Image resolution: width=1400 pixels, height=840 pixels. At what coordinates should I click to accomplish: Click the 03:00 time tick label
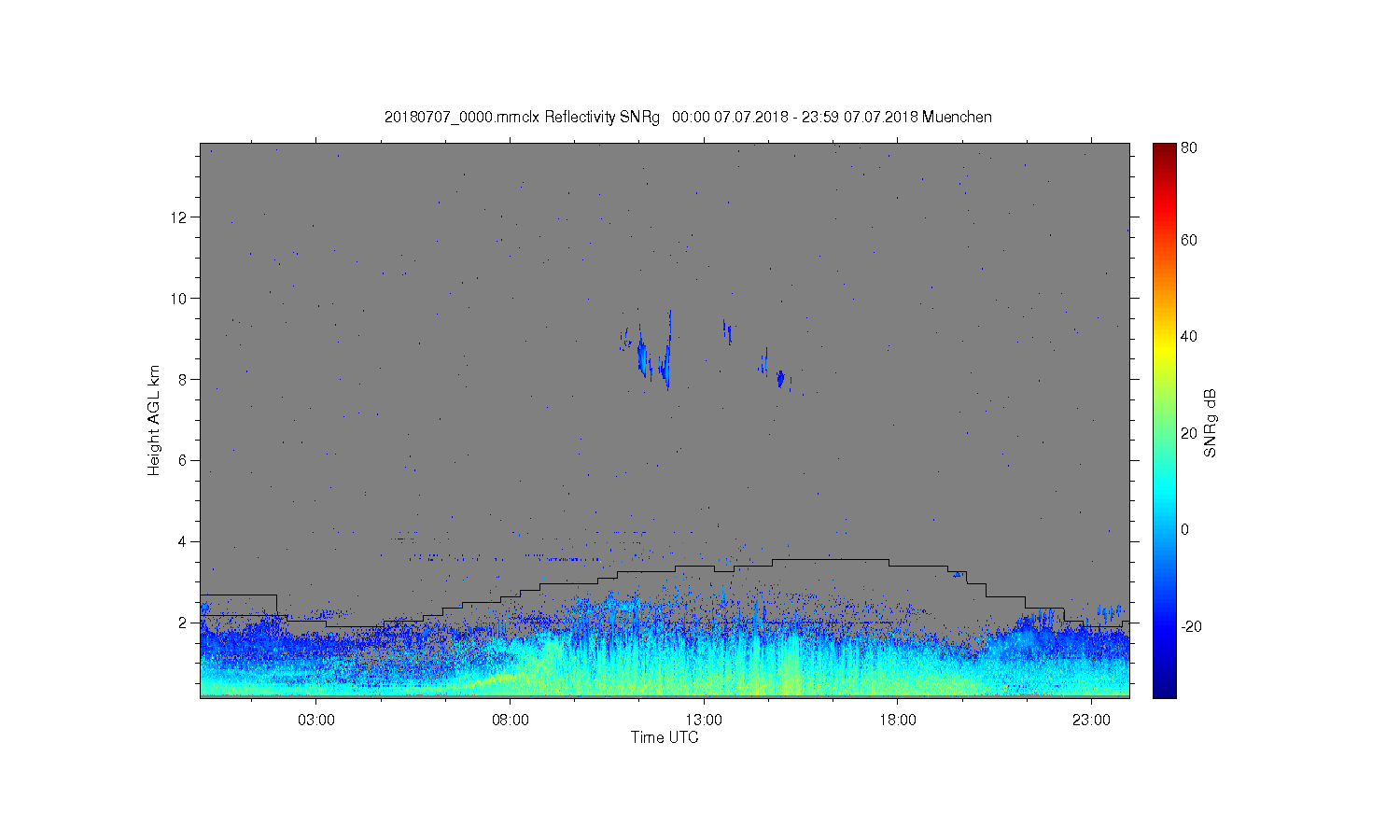point(316,721)
